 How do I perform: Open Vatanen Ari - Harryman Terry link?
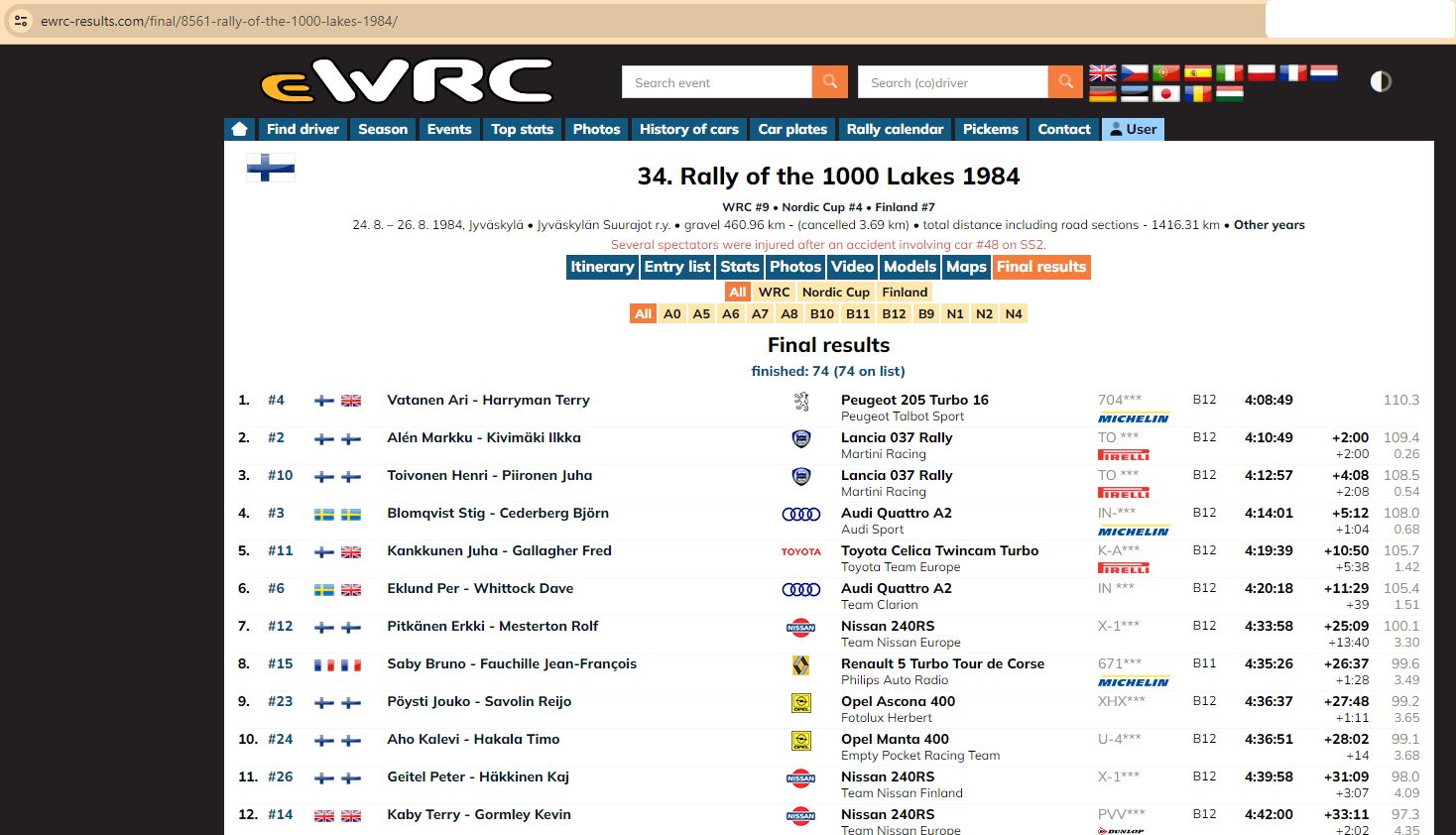coord(488,400)
